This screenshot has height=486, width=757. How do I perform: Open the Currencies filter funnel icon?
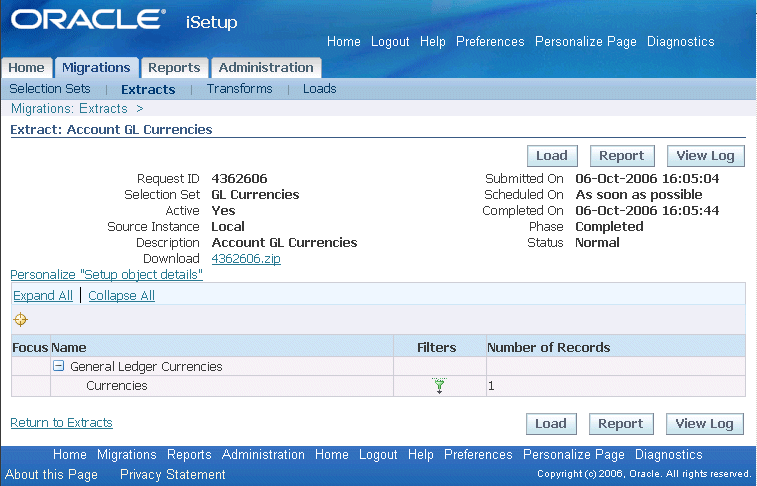439,386
